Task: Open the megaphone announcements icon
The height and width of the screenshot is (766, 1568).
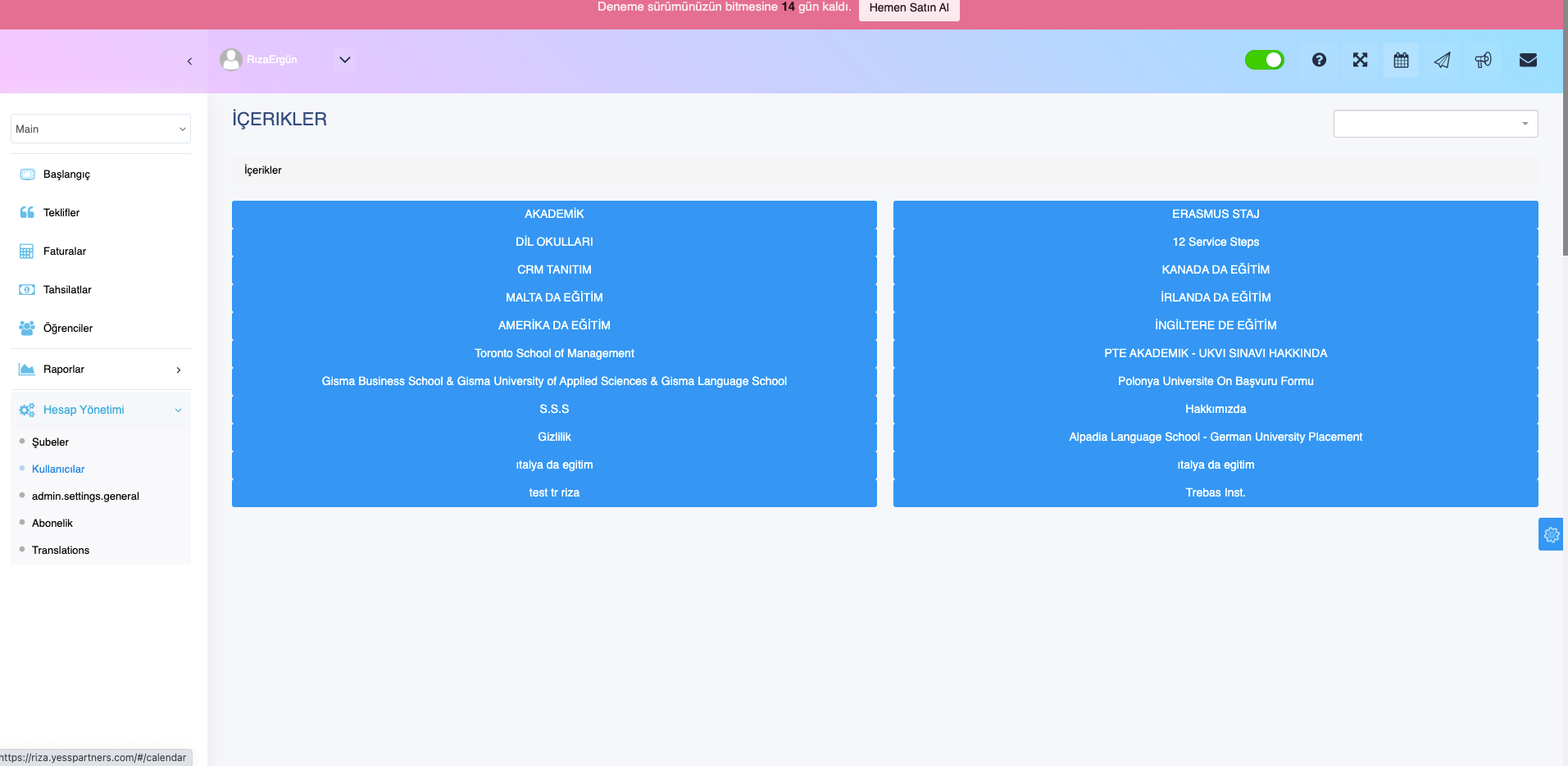Action: (1483, 60)
